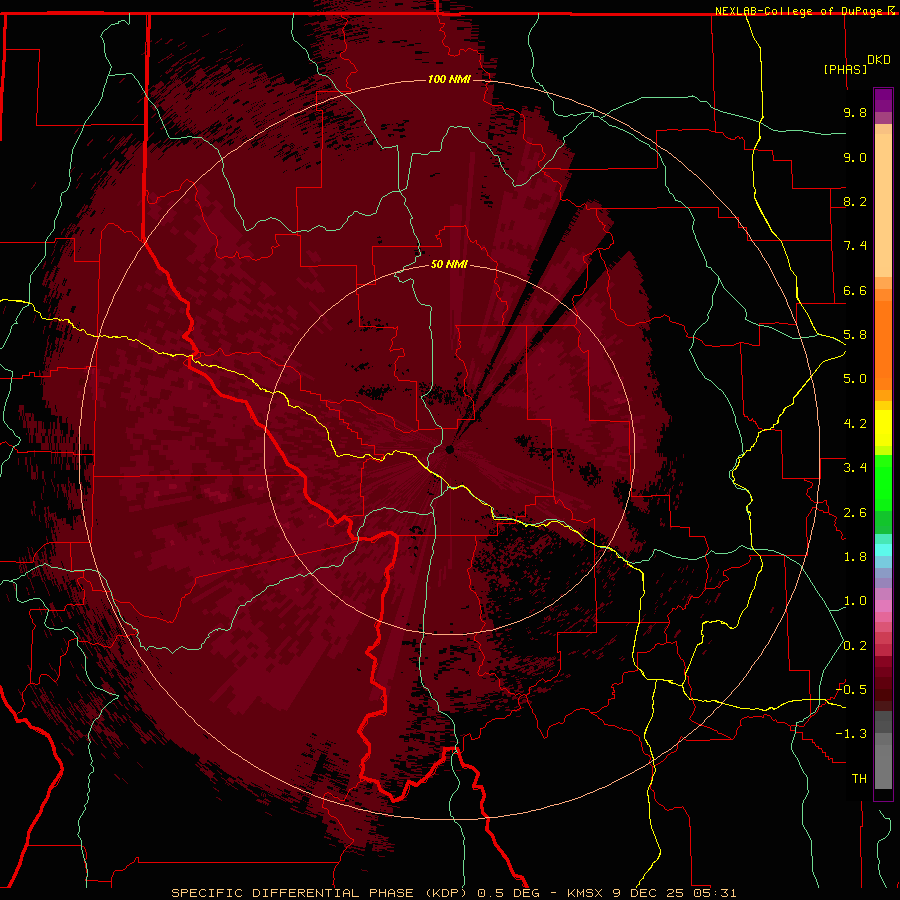This screenshot has height=900, width=900.
Task: Click the TH threshold label
Action: [859, 779]
